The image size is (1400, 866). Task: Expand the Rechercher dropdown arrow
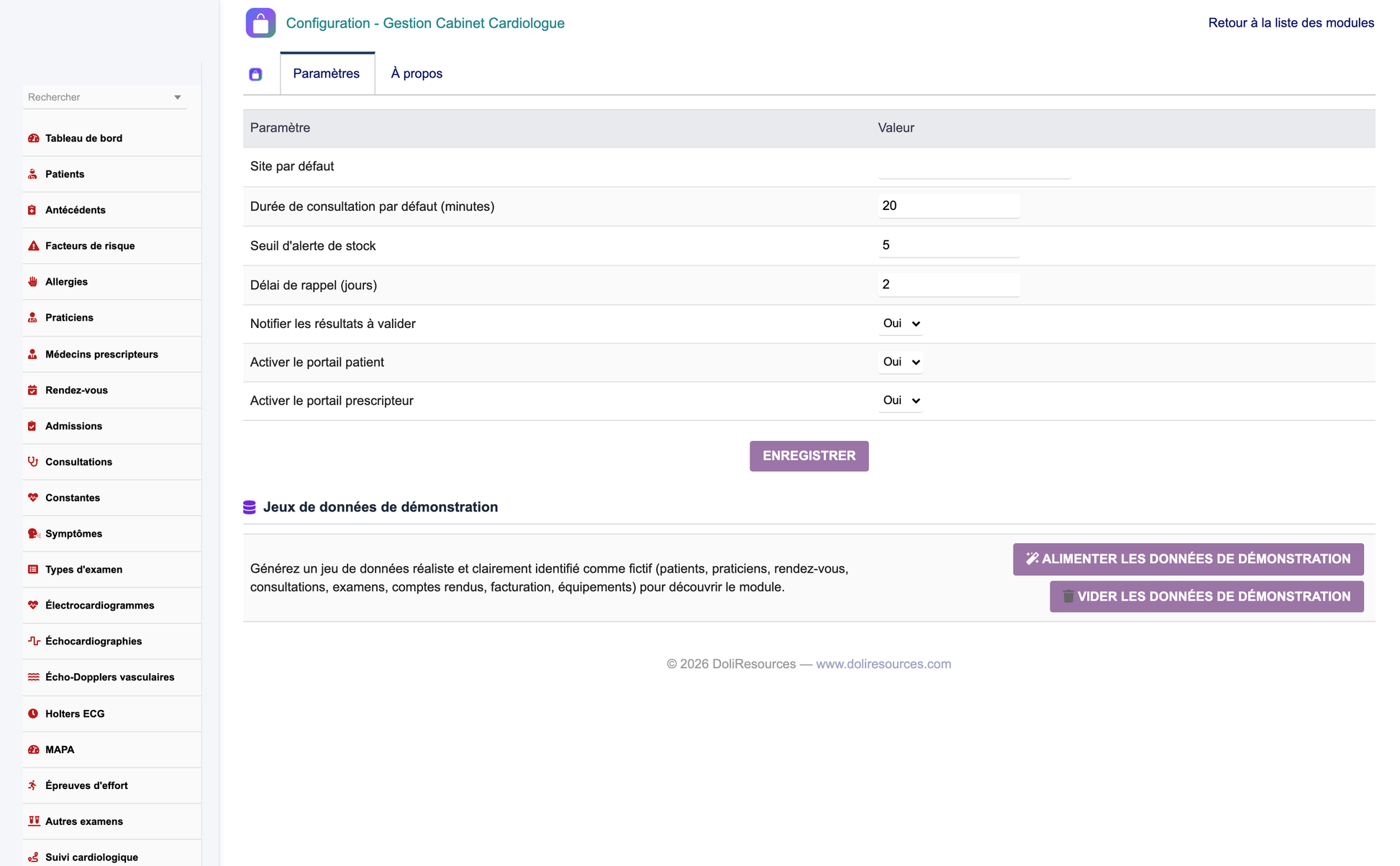[177, 98]
